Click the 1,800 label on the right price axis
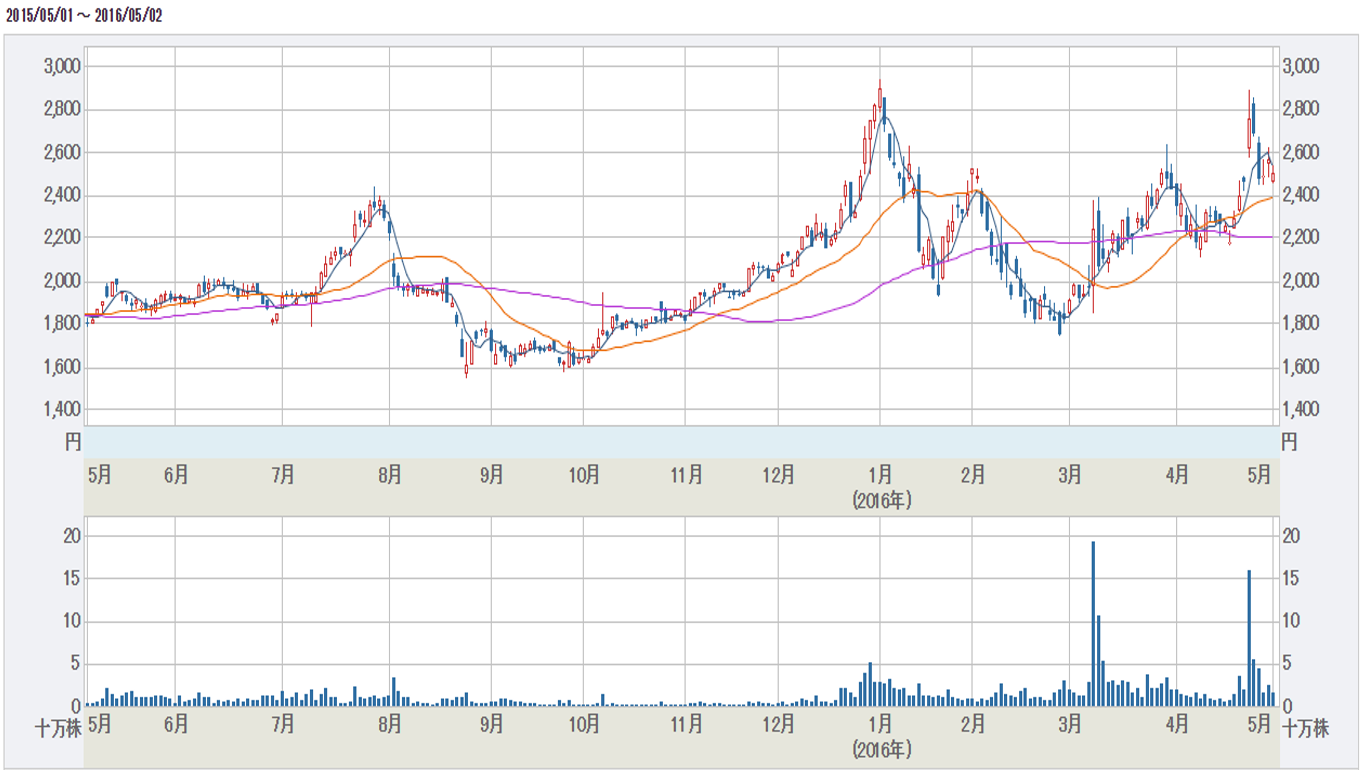Viewport: 1363px width, 770px height. coord(1301,324)
